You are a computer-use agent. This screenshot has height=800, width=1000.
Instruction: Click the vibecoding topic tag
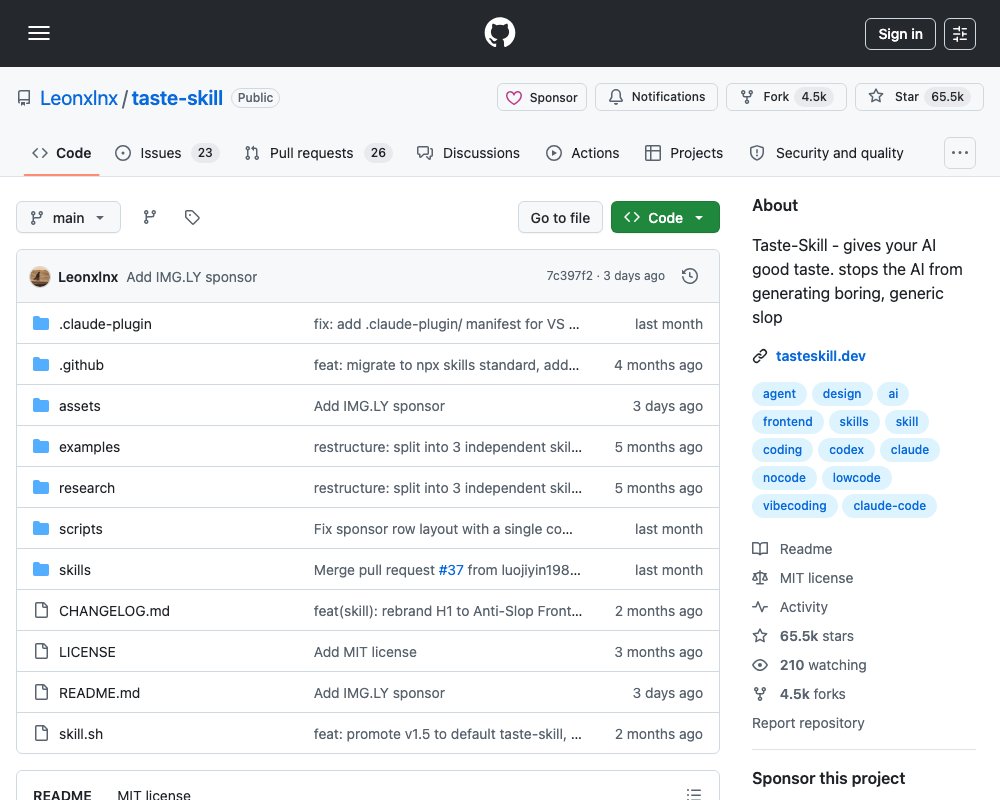pos(795,506)
